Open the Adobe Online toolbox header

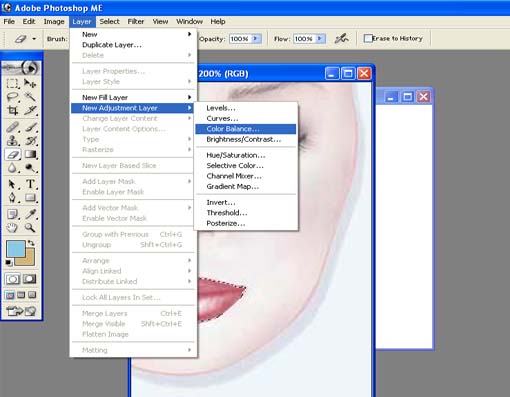[22, 68]
